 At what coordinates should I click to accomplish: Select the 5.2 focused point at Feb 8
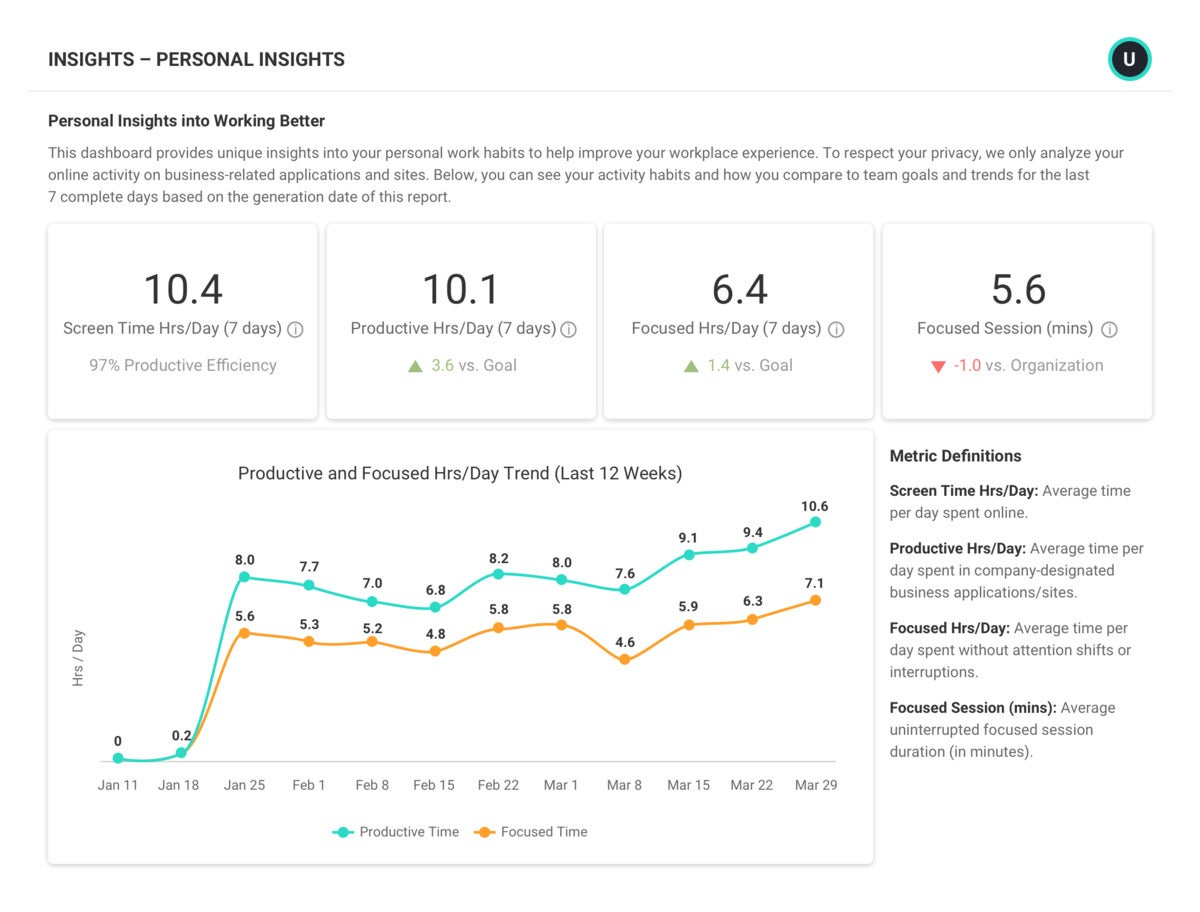pos(372,642)
